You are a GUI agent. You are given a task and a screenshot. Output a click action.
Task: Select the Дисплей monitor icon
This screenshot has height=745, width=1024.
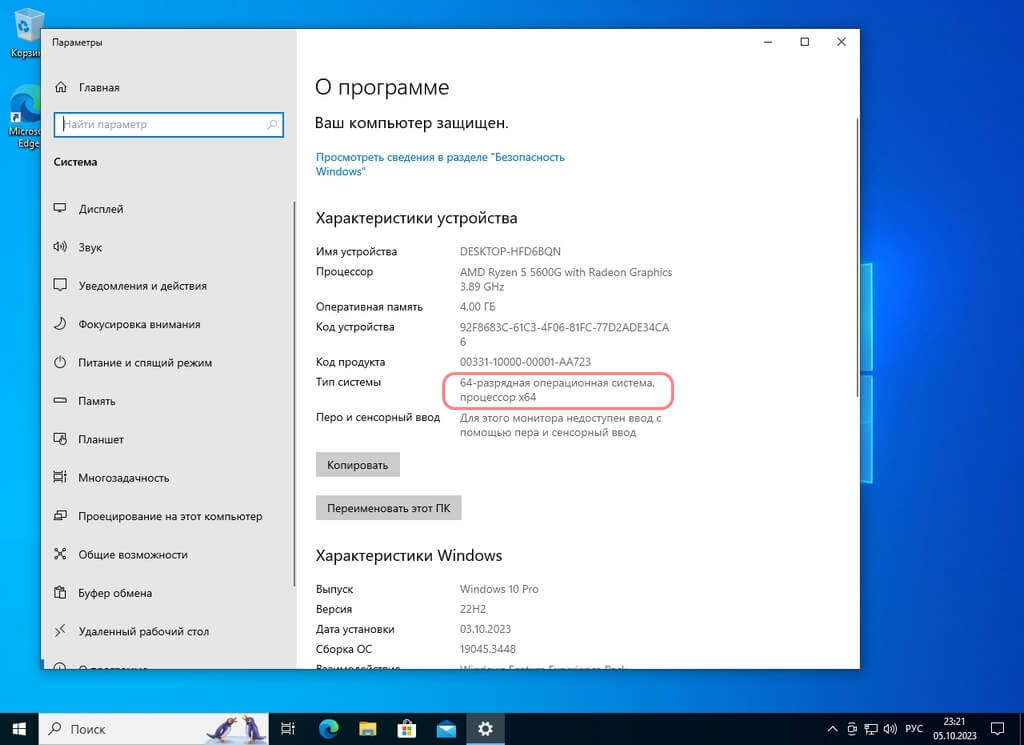point(60,209)
